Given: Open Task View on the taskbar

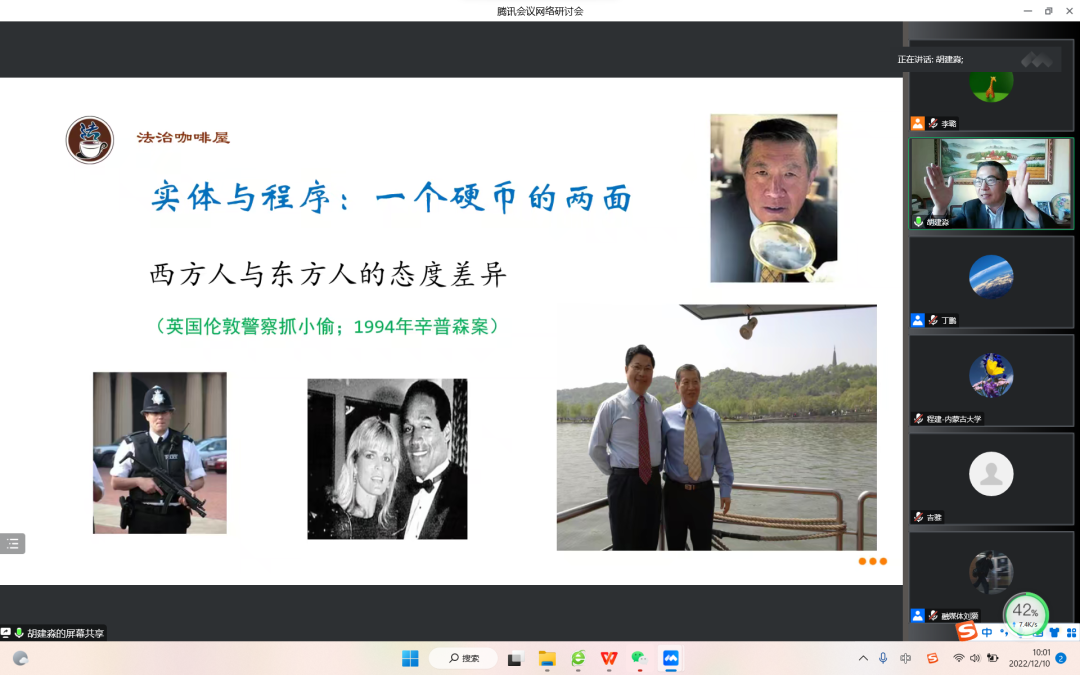Looking at the screenshot, I should [515, 658].
